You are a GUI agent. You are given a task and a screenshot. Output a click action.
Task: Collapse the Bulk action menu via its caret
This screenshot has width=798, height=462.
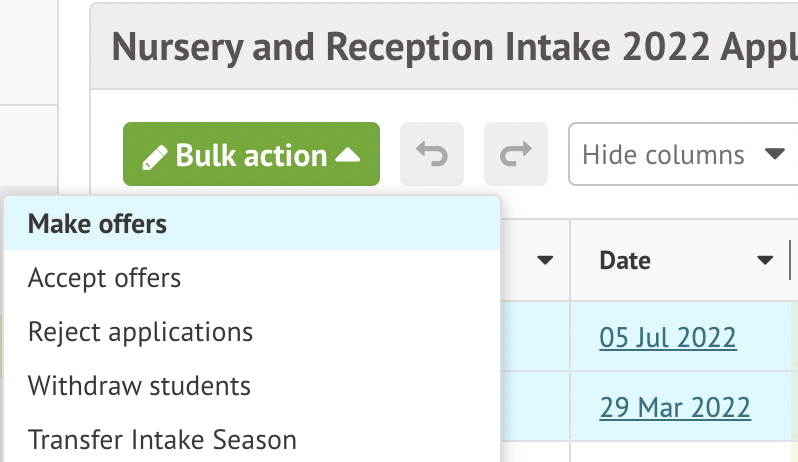347,156
